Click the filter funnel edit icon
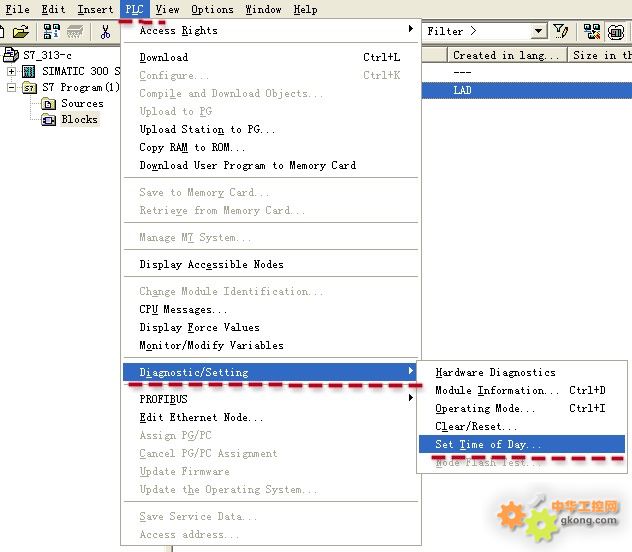Image resolution: width=632 pixels, height=552 pixels. click(561, 31)
